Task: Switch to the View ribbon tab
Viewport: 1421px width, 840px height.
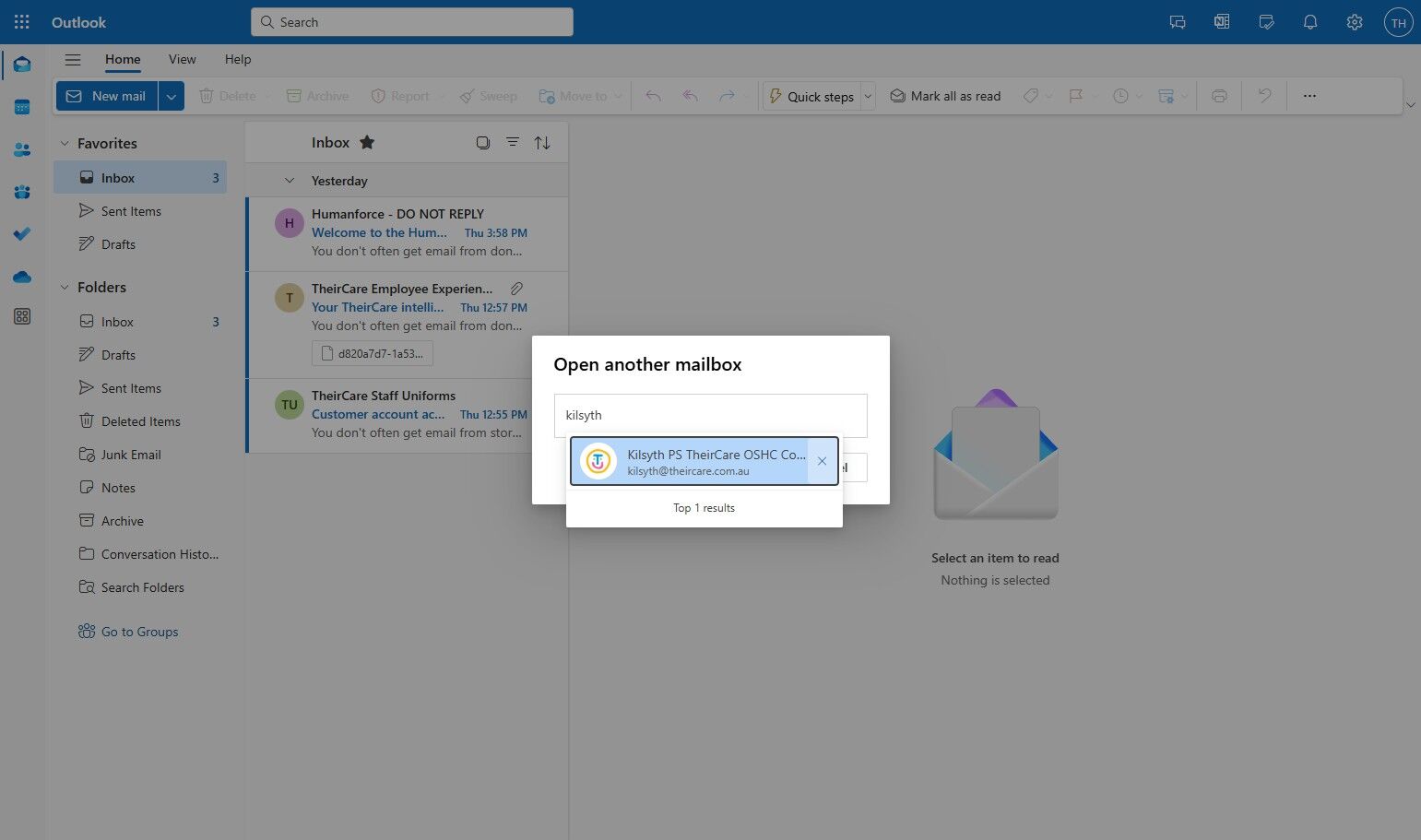Action: coord(182,59)
